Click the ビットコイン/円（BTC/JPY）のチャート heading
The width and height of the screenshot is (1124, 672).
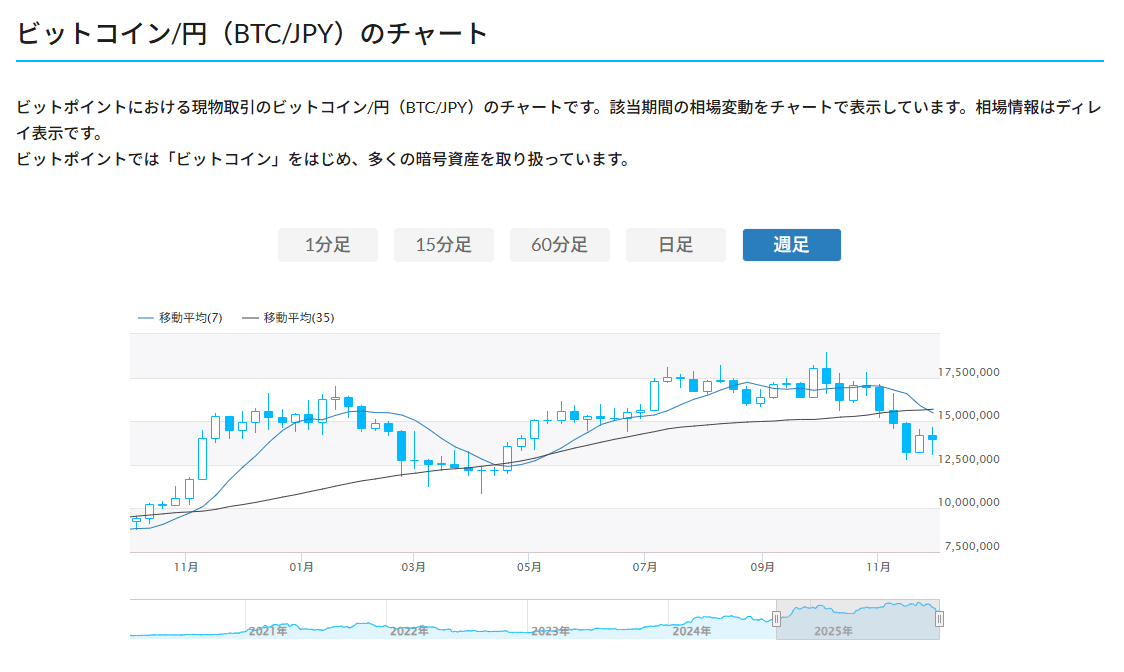[x=248, y=31]
